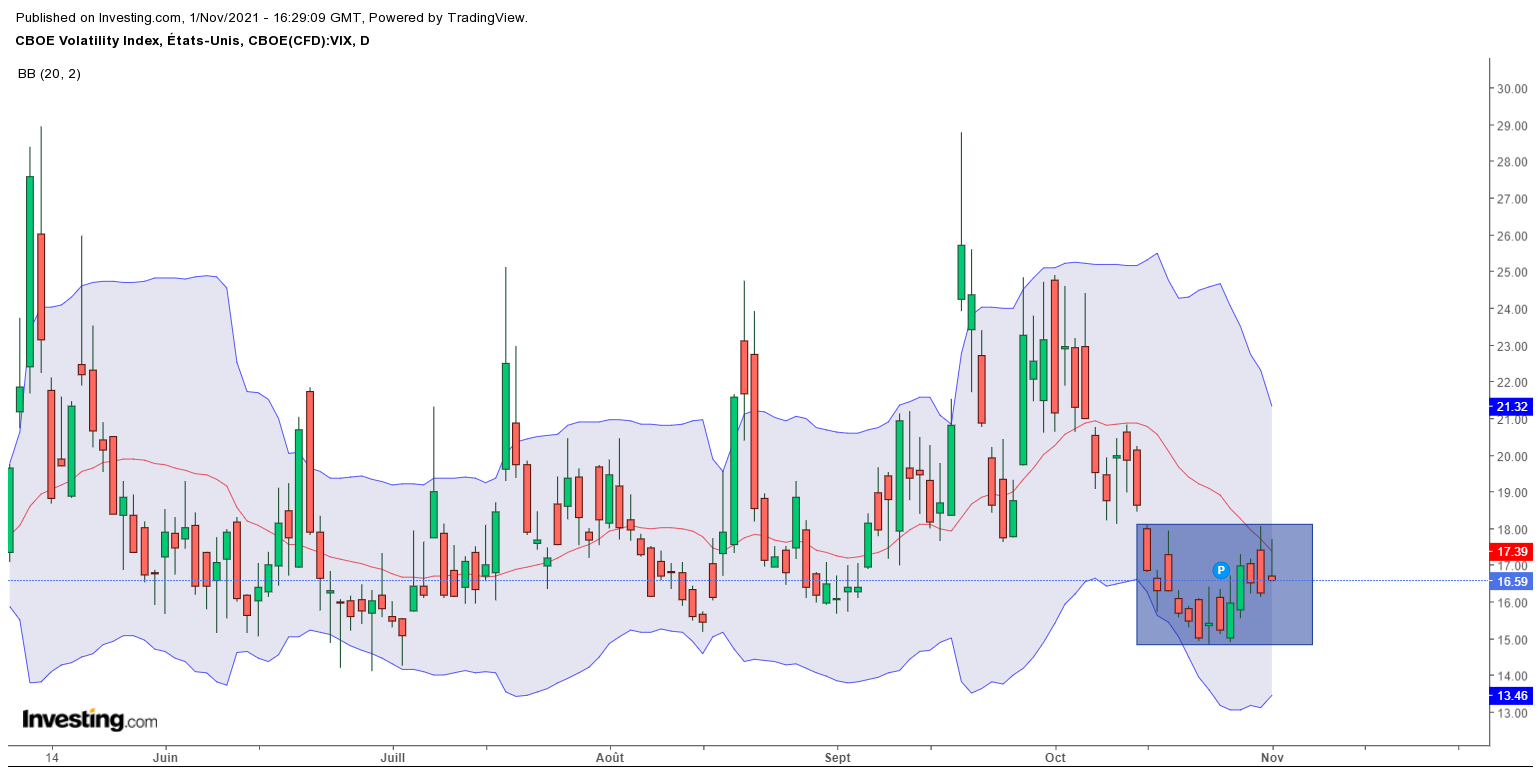Click the 16.00 price scale value
This screenshot has width=1540, height=772.
1511,603
